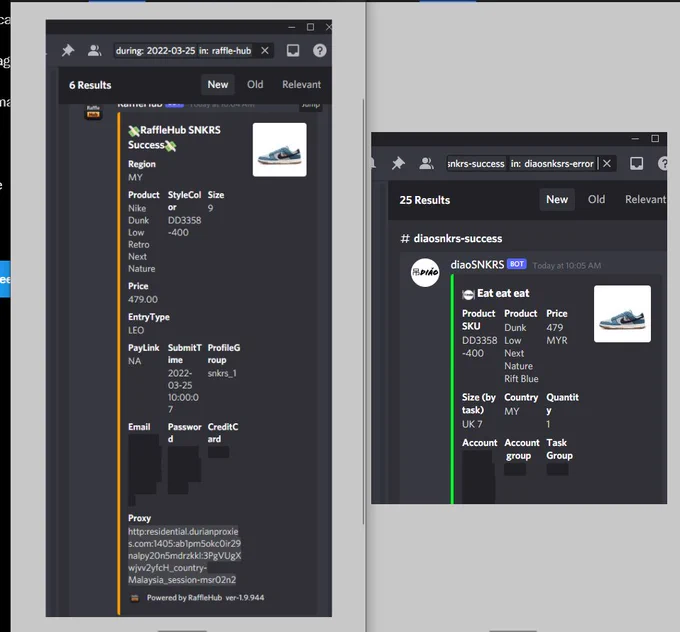Screen dimensions: 680x632
Task: Open help in the raffle-hub window
Action: click(x=320, y=51)
